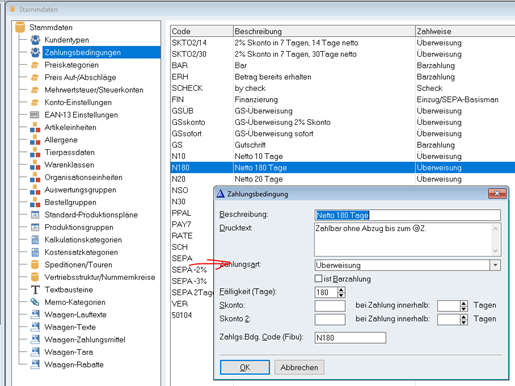This screenshot has height=386, width=515.
Task: Click the Mehrwertsteuer/Steuerkonten icon
Action: coord(35,90)
